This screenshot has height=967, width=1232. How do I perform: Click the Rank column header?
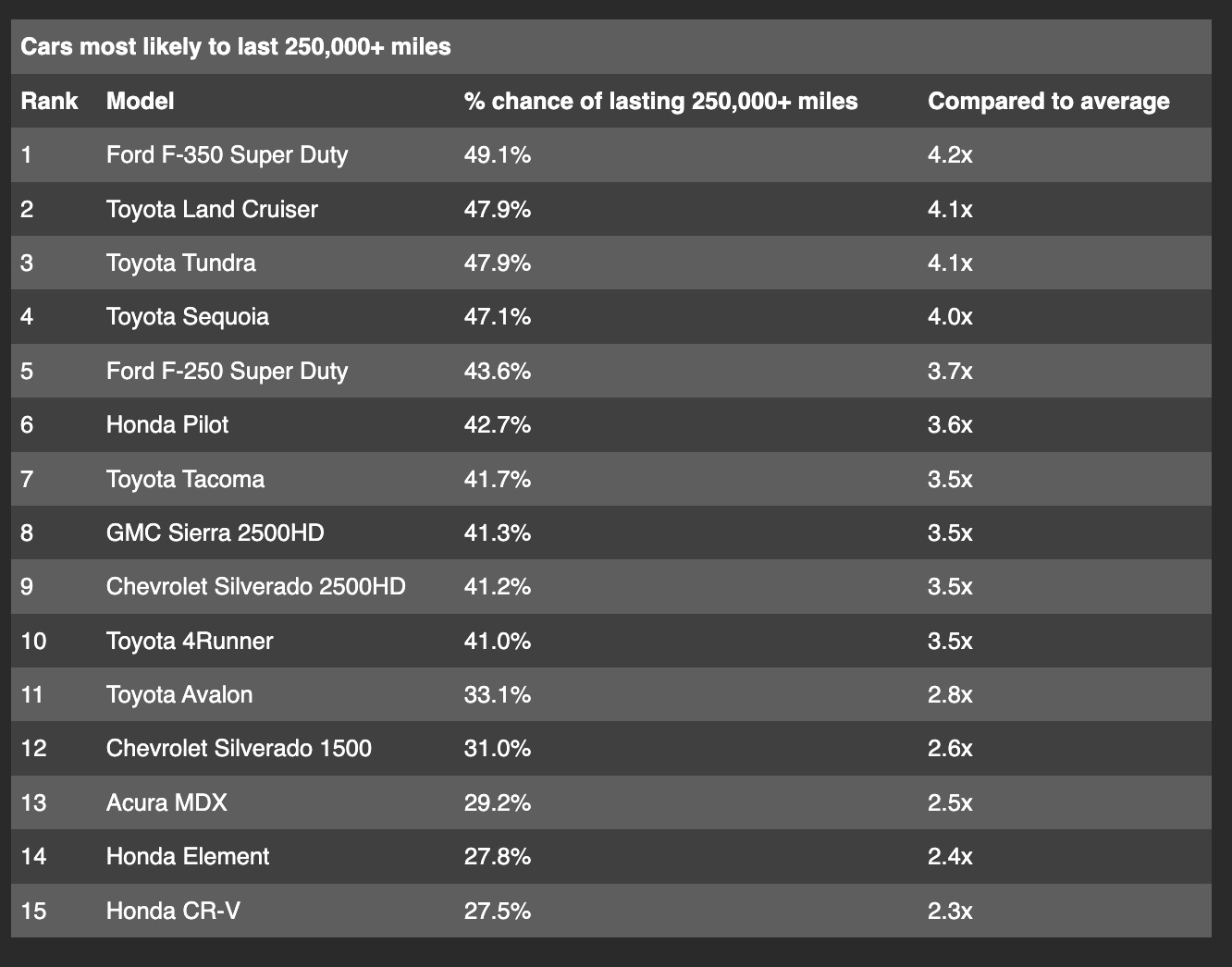(x=49, y=101)
